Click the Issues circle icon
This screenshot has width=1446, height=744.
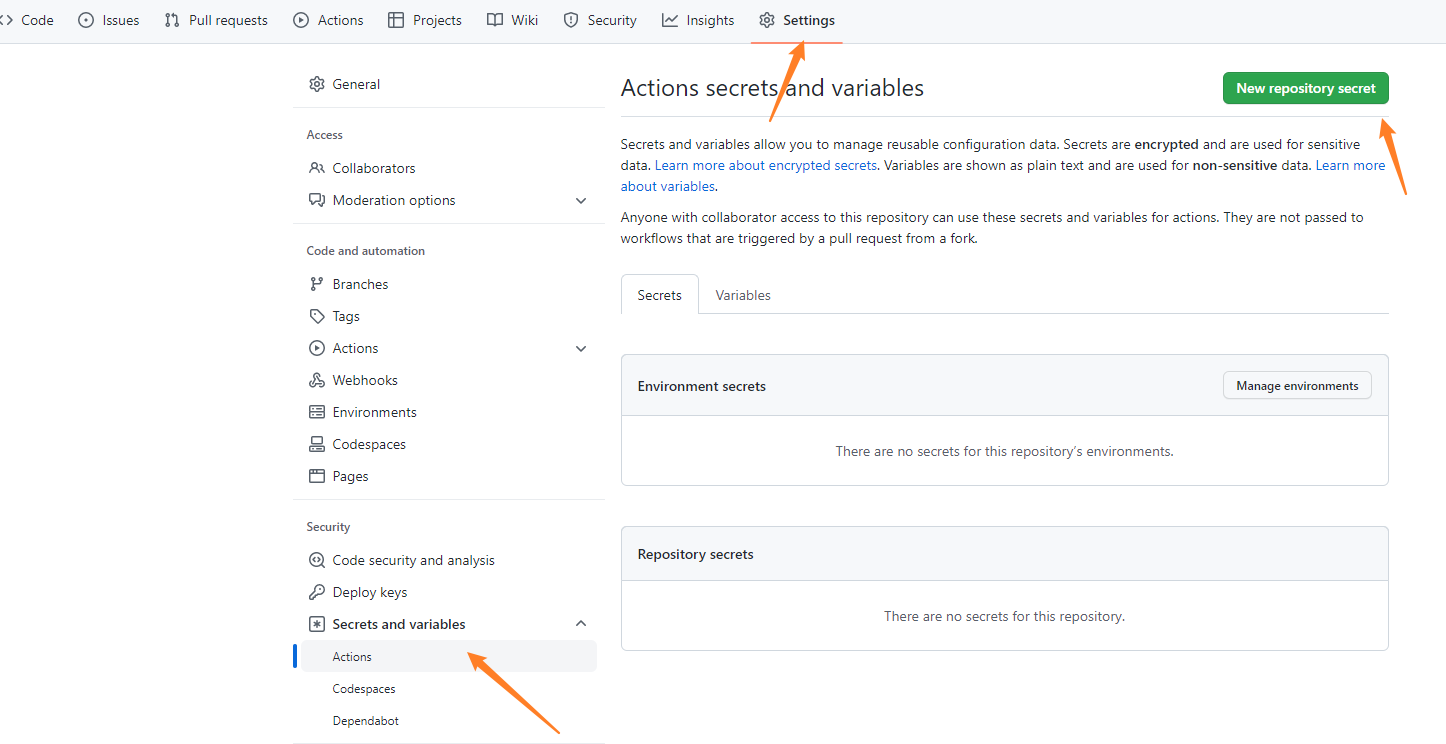pyautogui.click(x=86, y=20)
